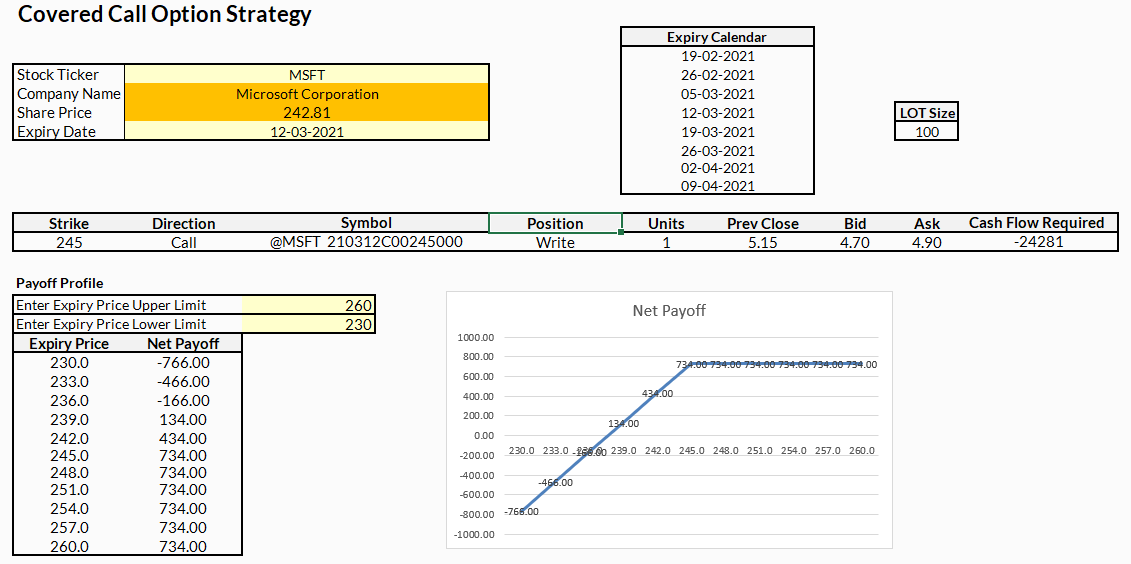Select the Strike value 245 cell

[x=69, y=242]
